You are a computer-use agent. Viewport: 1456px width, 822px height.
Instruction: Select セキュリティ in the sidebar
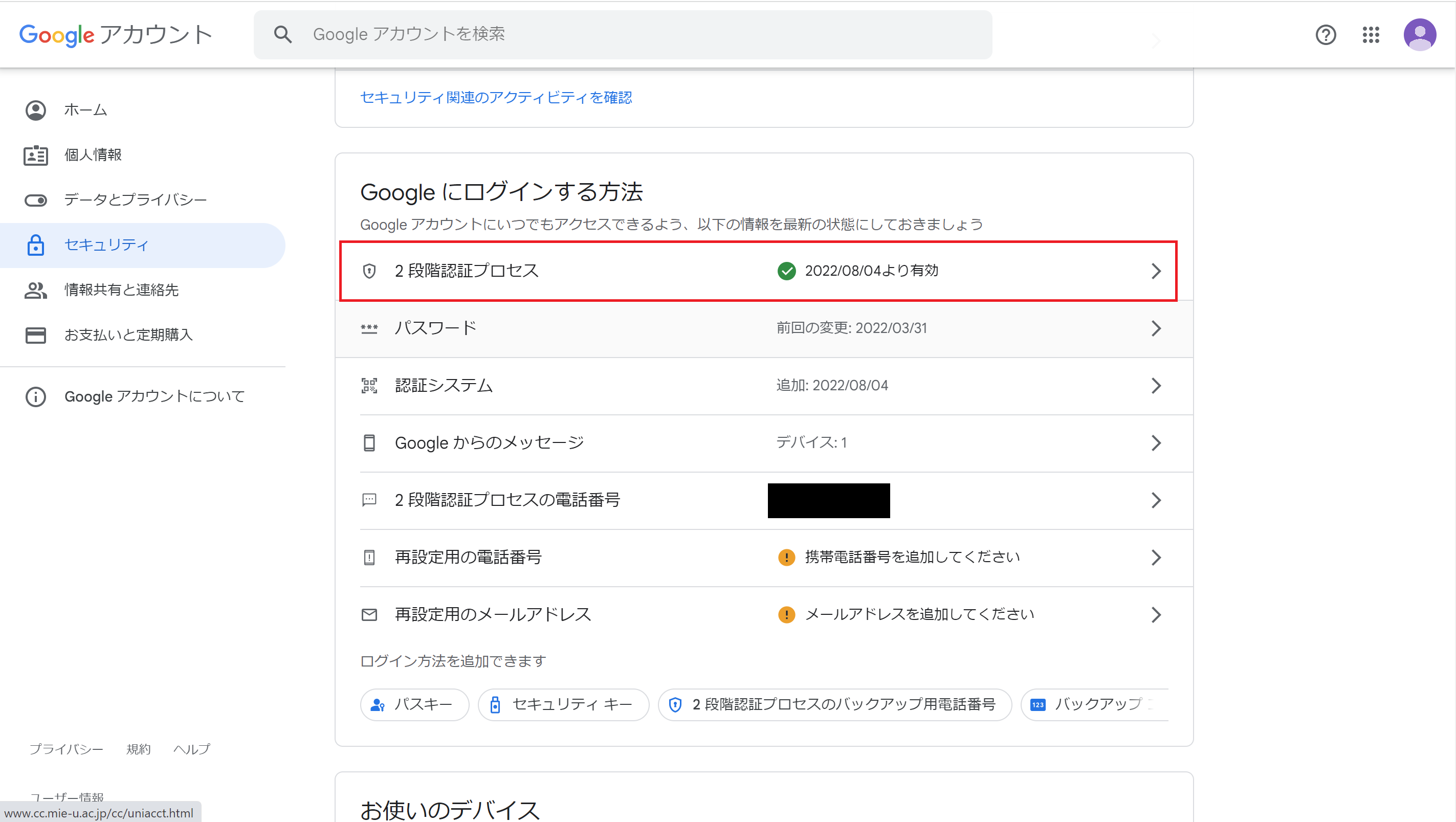pos(142,245)
